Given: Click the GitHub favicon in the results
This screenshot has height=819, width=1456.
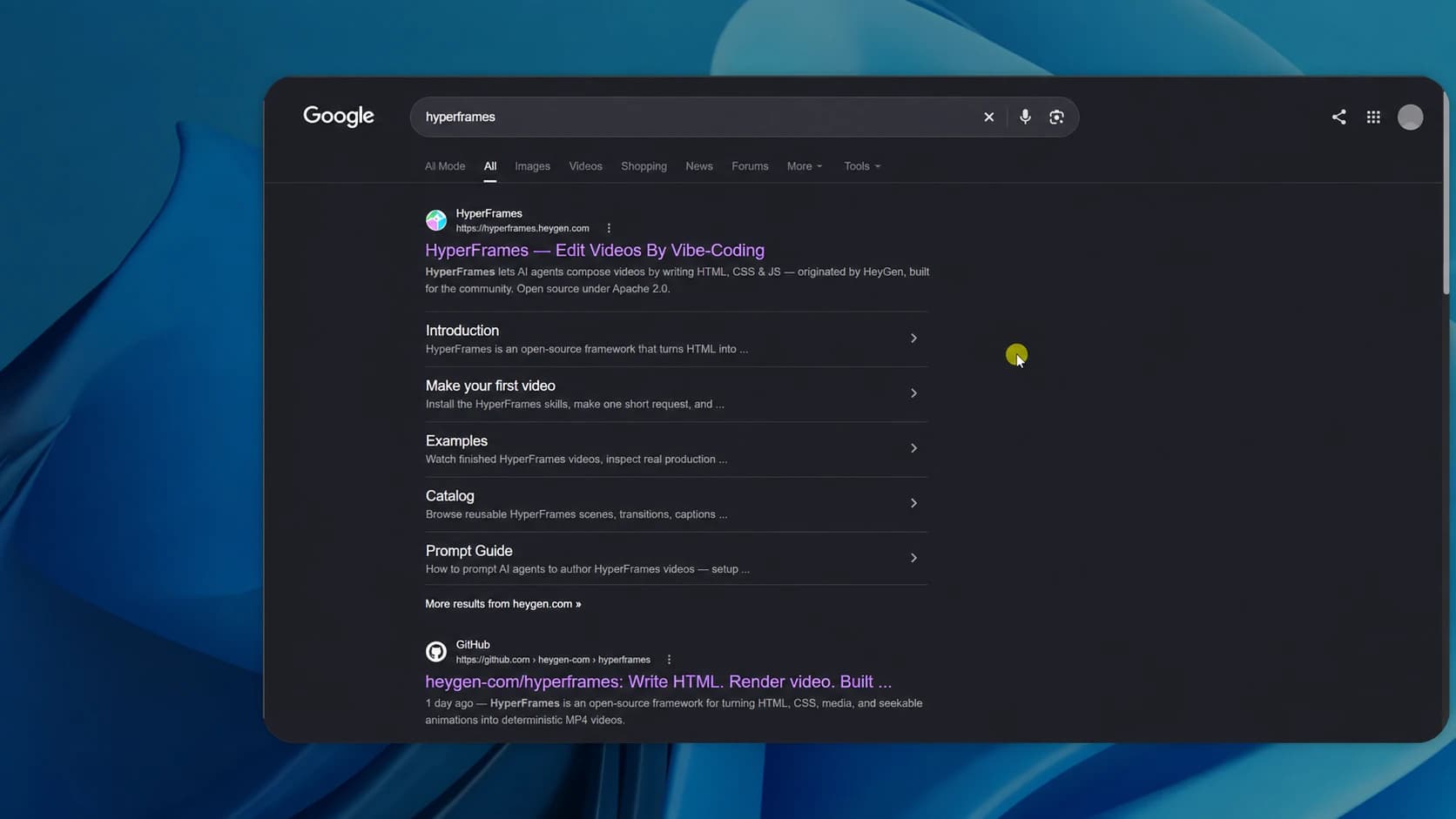Looking at the screenshot, I should (436, 651).
